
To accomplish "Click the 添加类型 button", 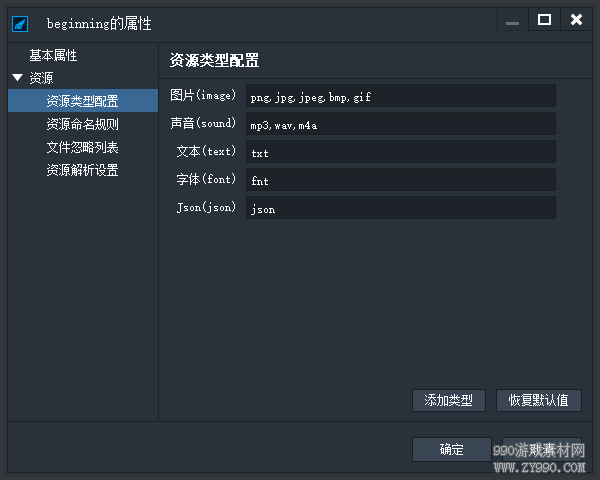I will click(449, 400).
